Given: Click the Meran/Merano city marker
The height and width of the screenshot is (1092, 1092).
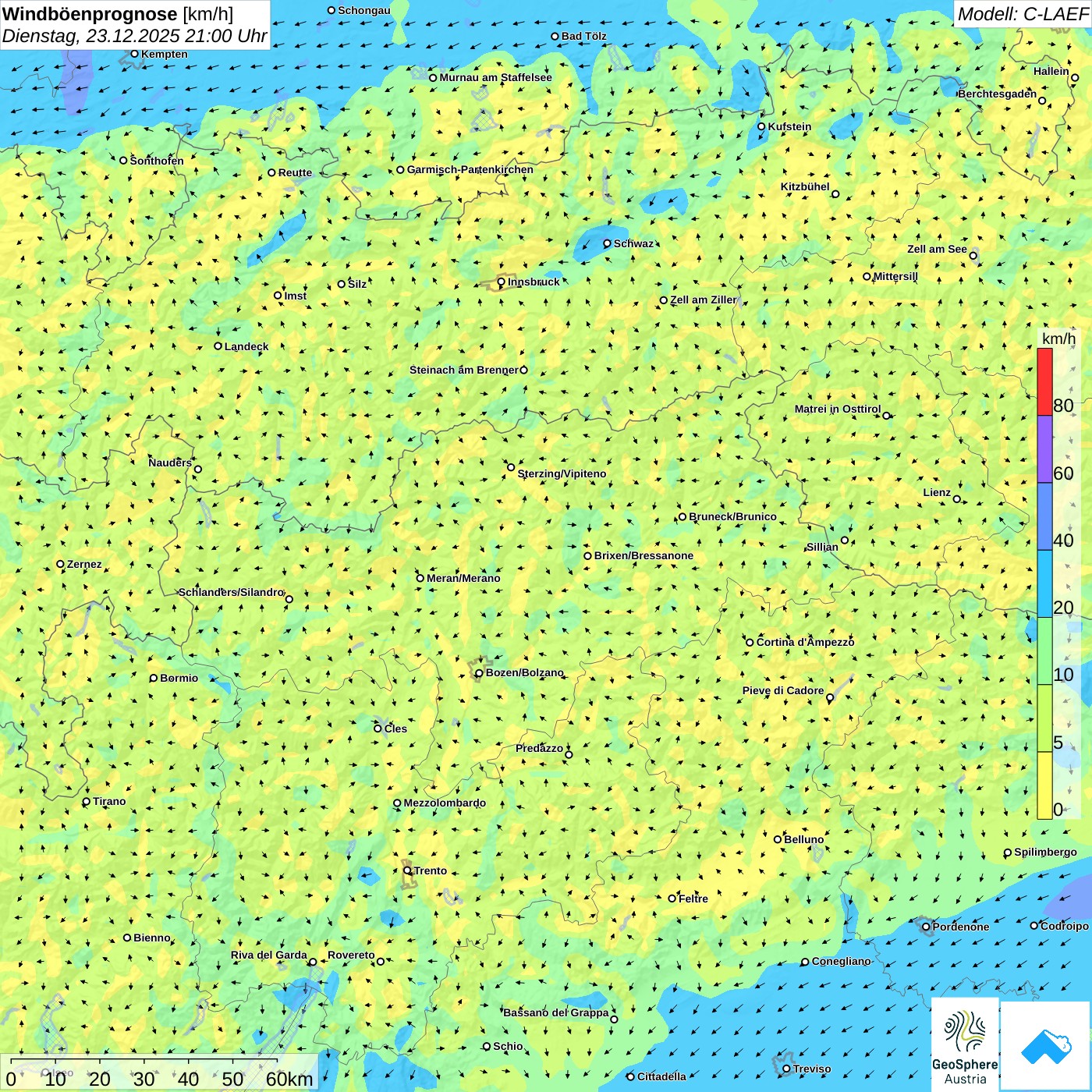Looking at the screenshot, I should click(x=420, y=578).
